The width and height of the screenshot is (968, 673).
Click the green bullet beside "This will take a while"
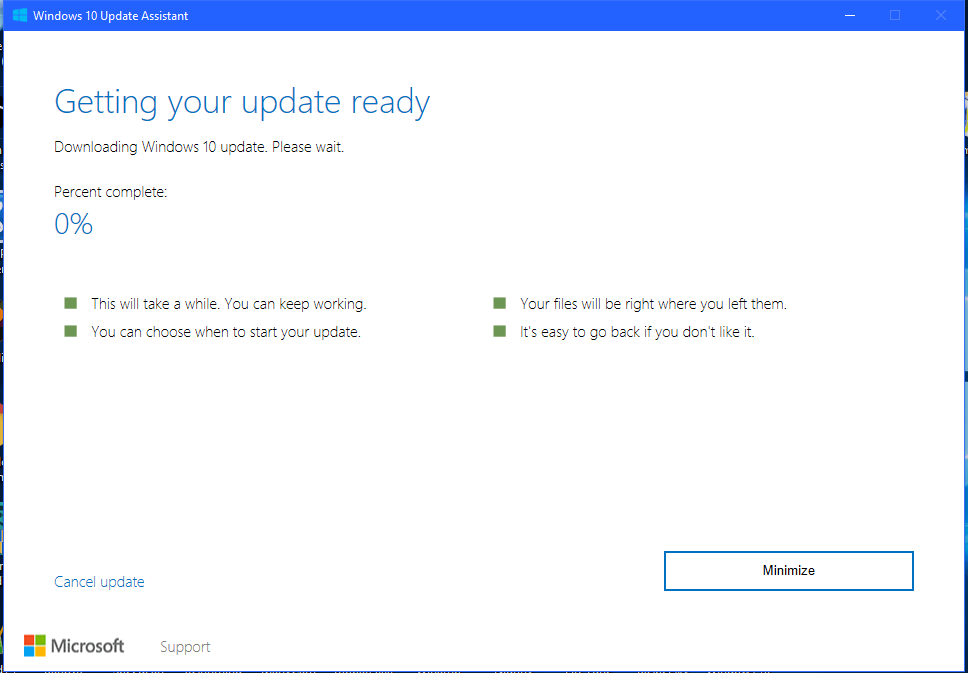[70, 303]
